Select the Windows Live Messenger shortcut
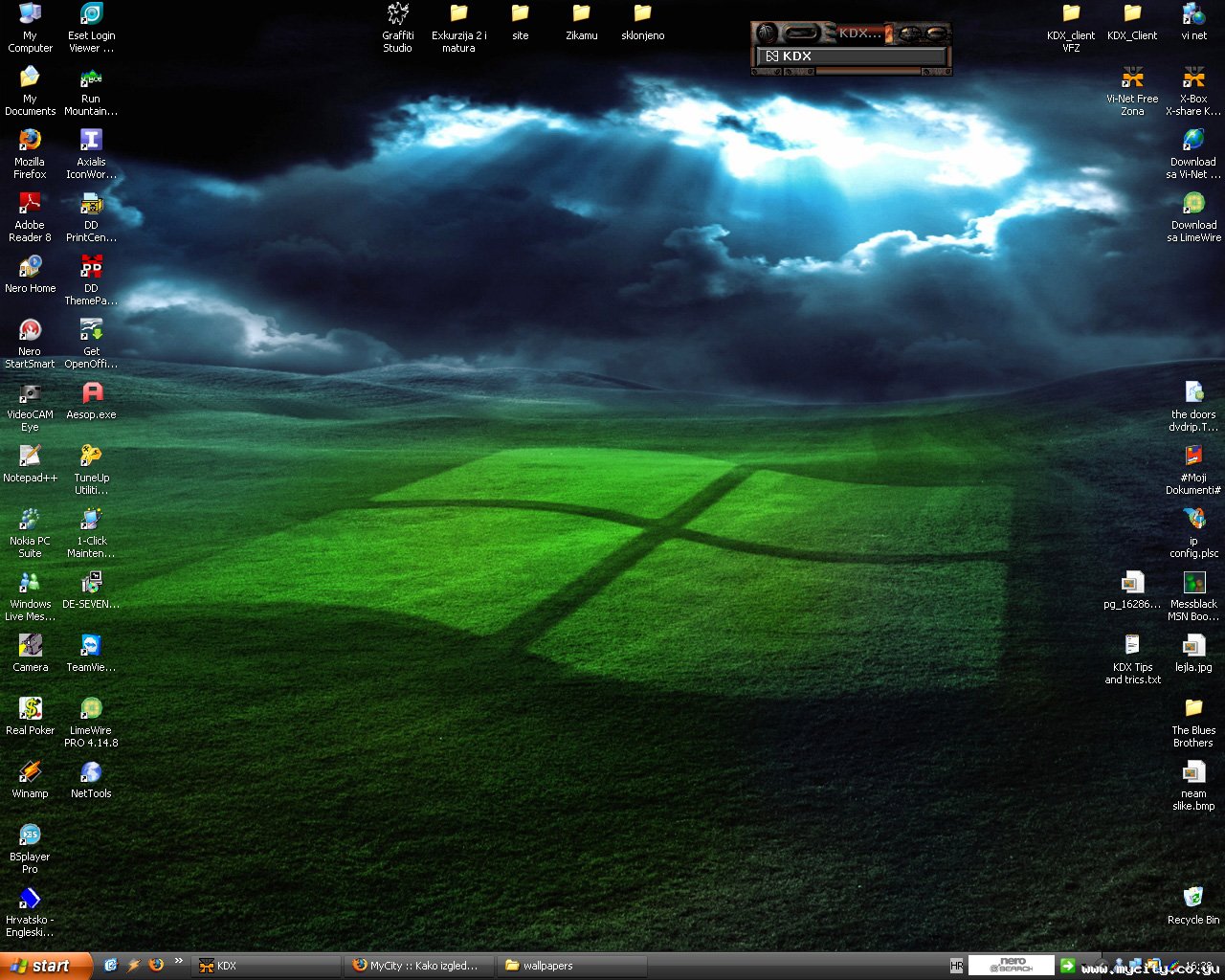Screen dimensions: 1225x980 (x=30, y=595)
